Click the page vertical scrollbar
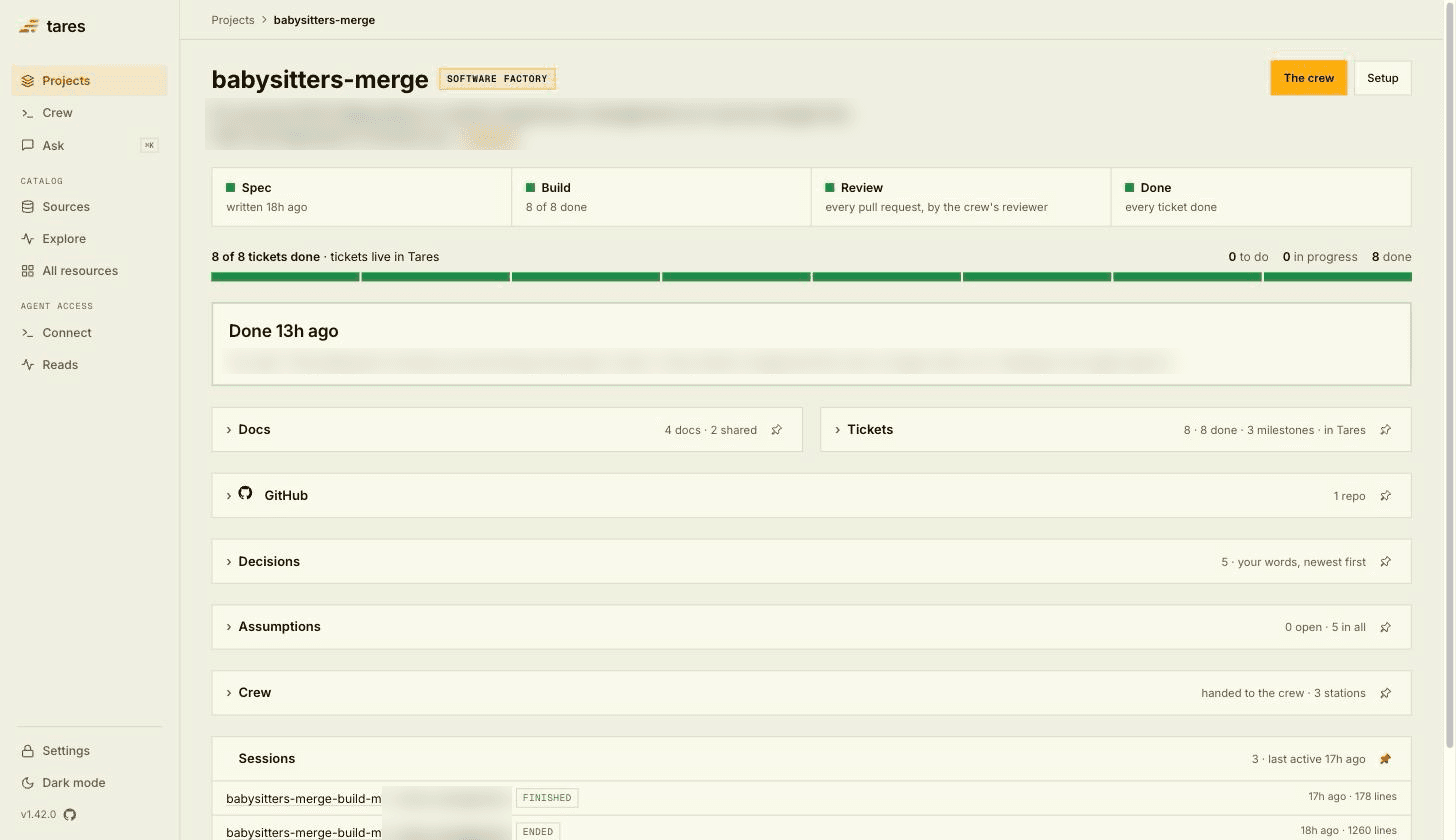 click(1450, 375)
